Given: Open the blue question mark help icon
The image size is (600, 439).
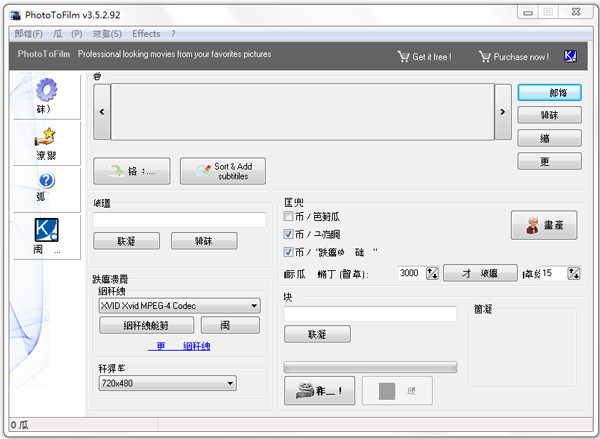Looking at the screenshot, I should click(46, 180).
